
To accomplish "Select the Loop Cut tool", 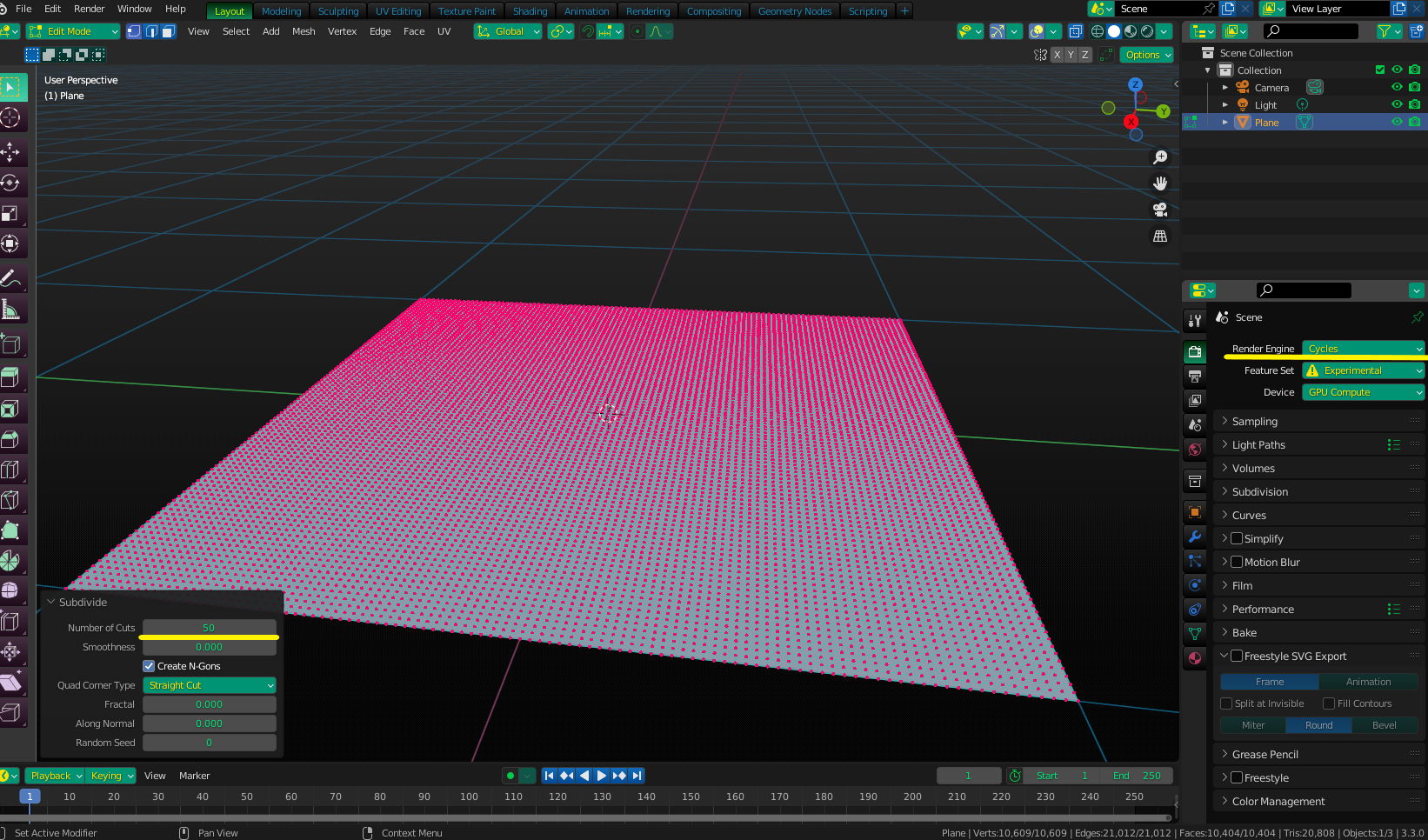I will click(x=11, y=470).
